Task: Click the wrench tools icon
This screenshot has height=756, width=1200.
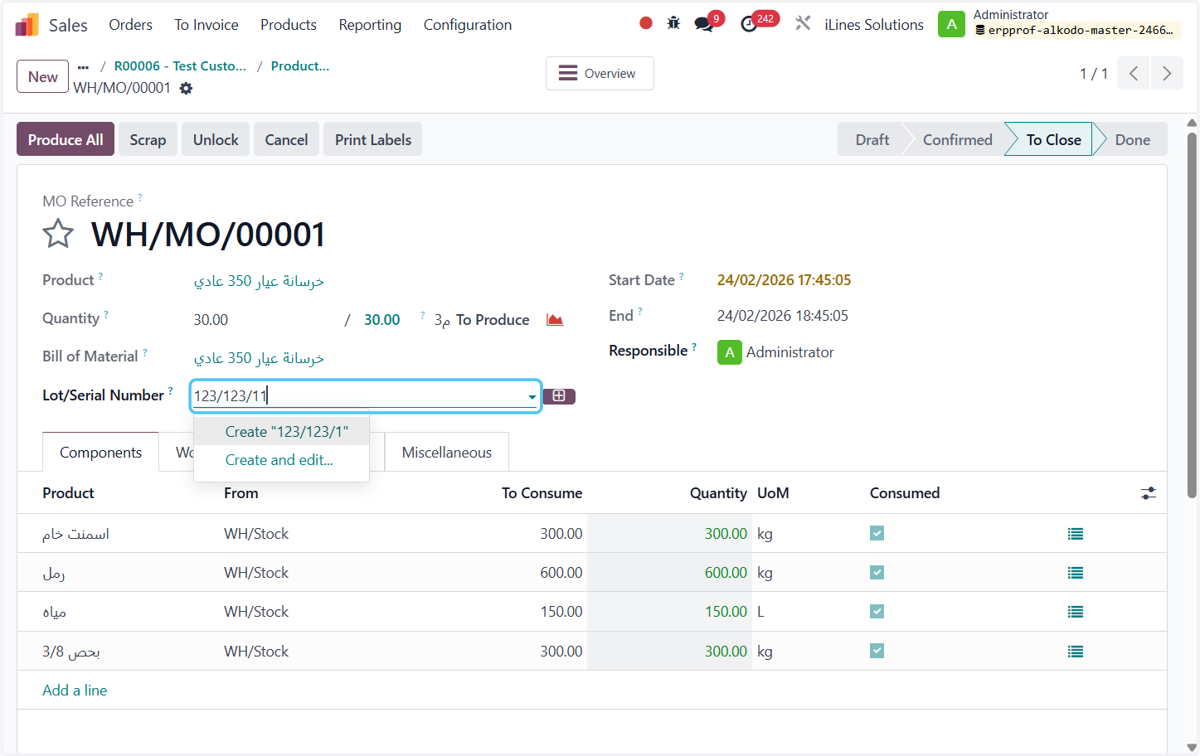Action: tap(803, 23)
